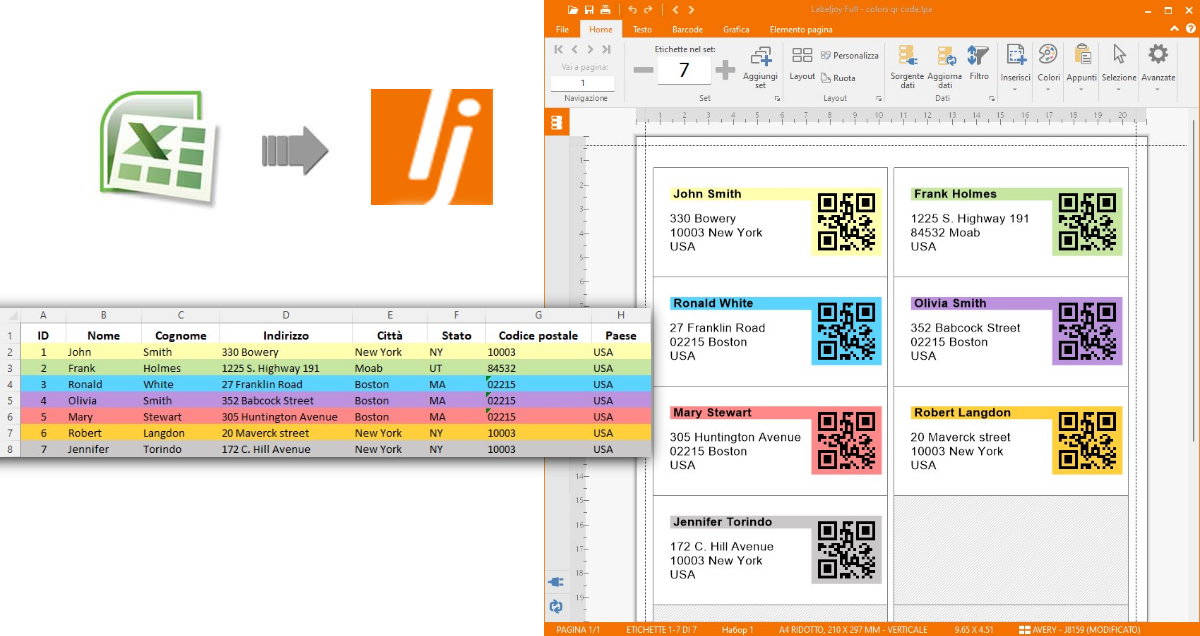Go to previous page in Navigazione
The image size is (1200, 636).
tap(574, 49)
